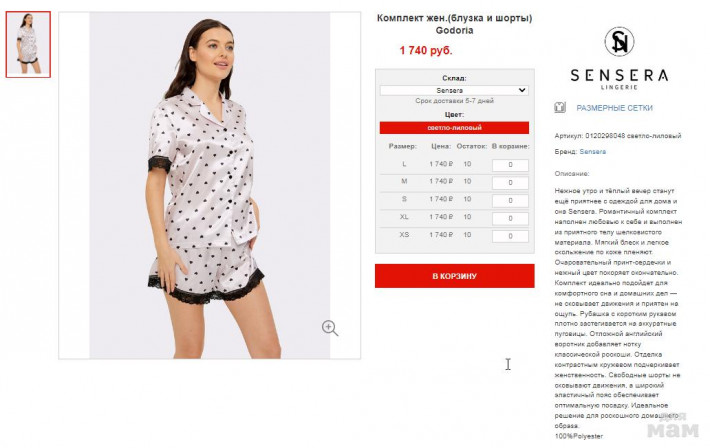710x448 pixels.
Task: Click the 1 740 руб. price text
Action: click(x=426, y=51)
